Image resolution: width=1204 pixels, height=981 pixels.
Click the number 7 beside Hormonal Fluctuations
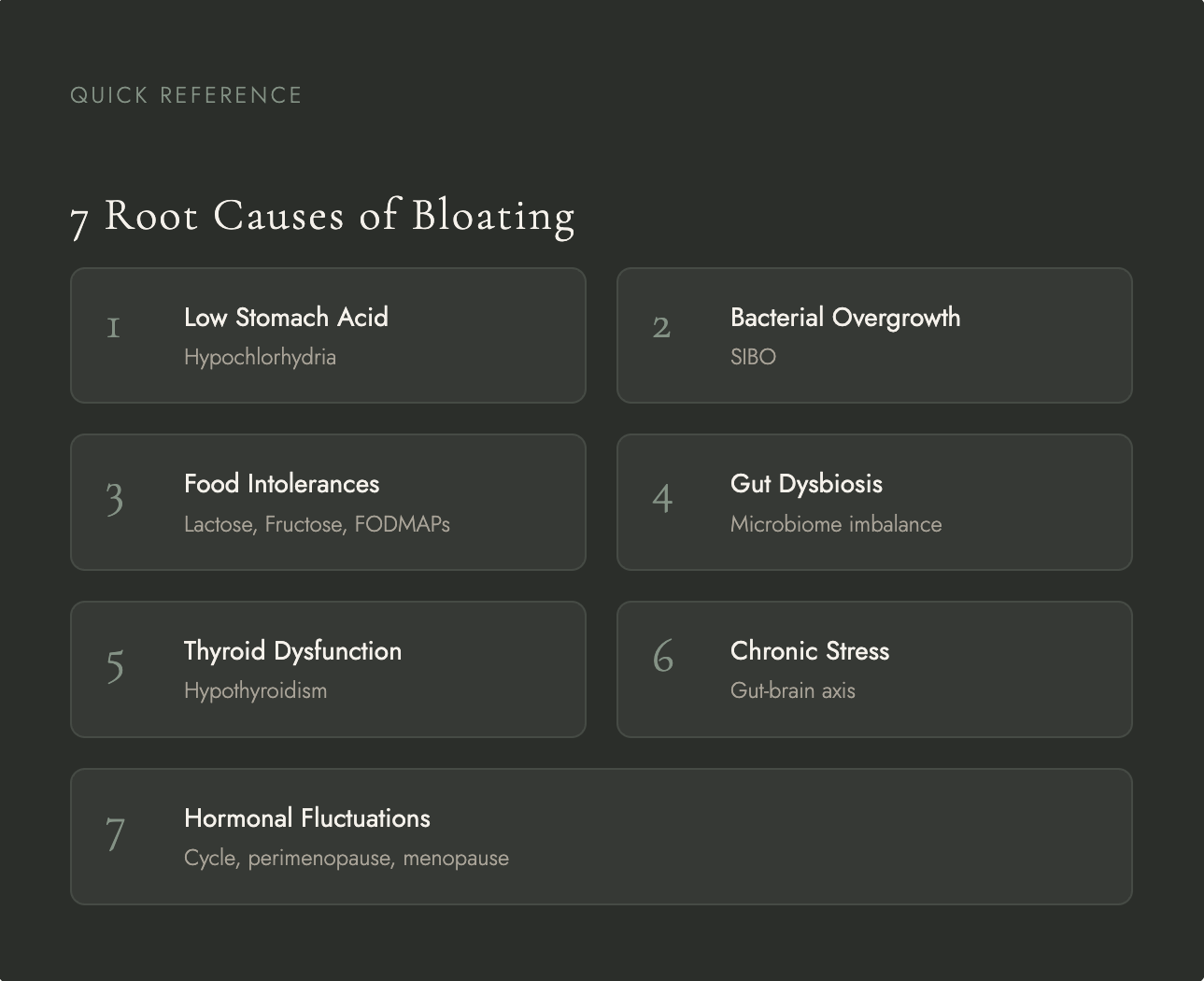pyautogui.click(x=115, y=833)
